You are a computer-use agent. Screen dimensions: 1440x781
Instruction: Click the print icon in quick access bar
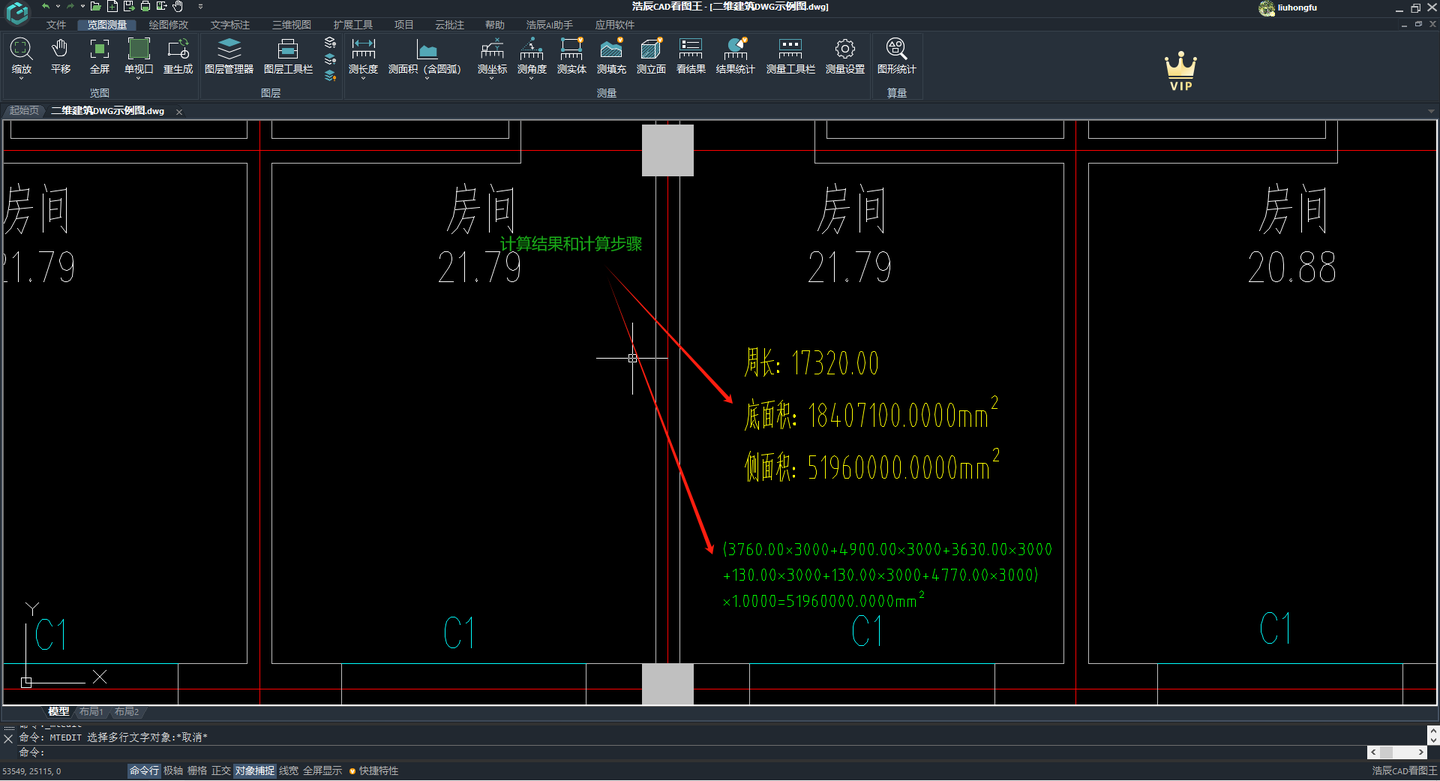pyautogui.click(x=145, y=6)
